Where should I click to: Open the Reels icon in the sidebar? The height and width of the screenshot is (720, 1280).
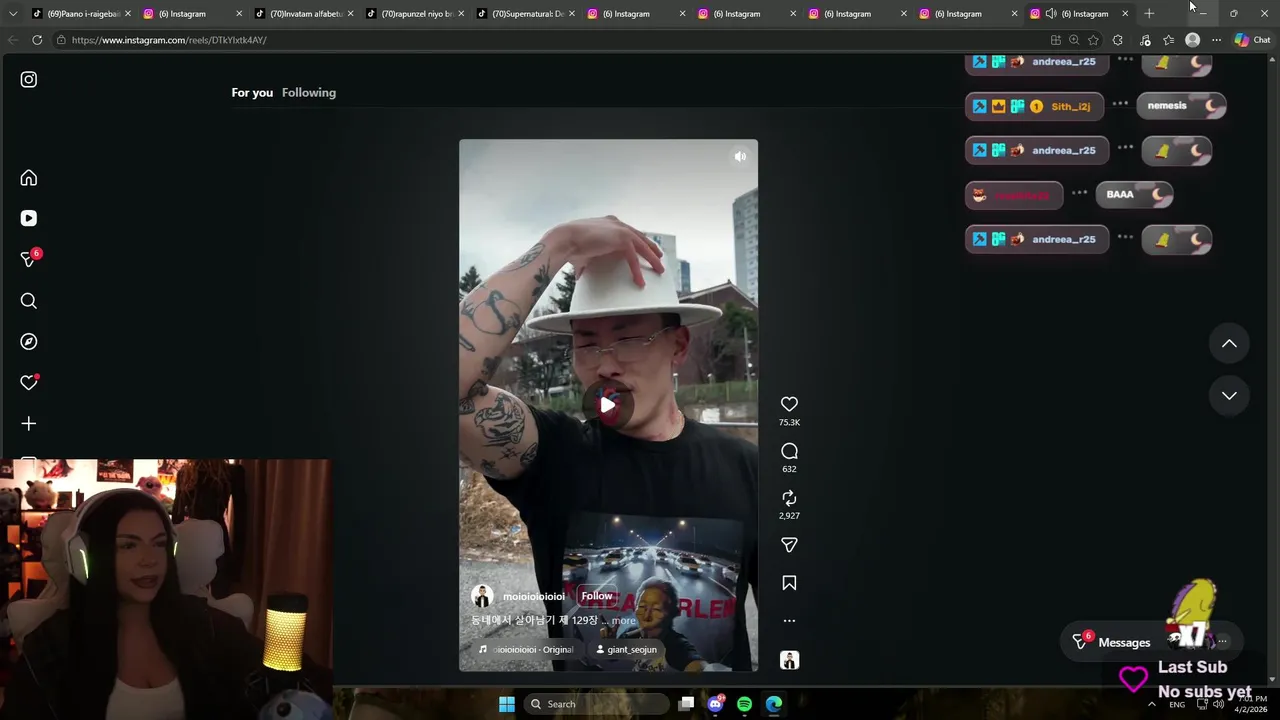(29, 218)
